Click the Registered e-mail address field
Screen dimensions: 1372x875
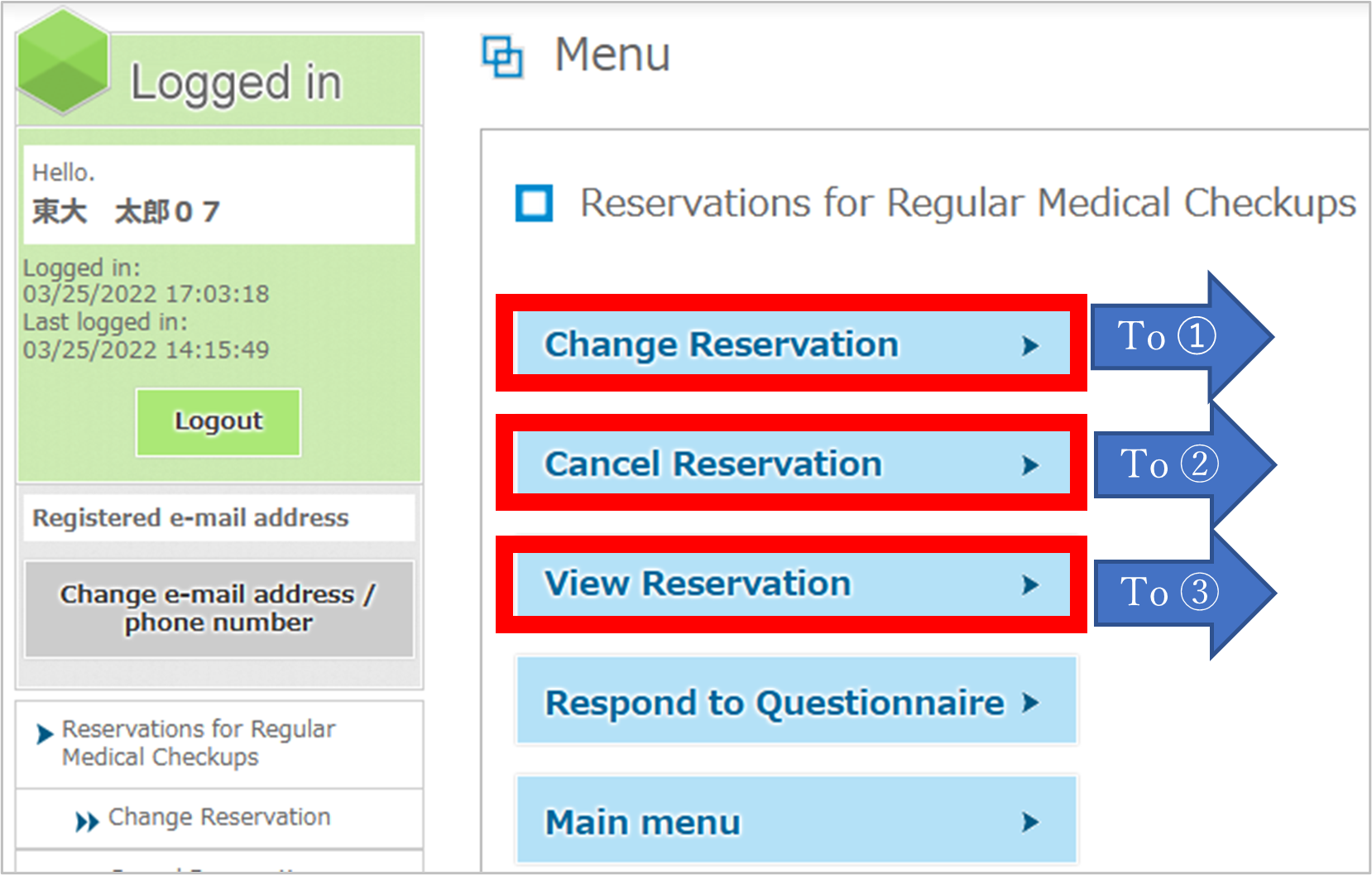(219, 518)
